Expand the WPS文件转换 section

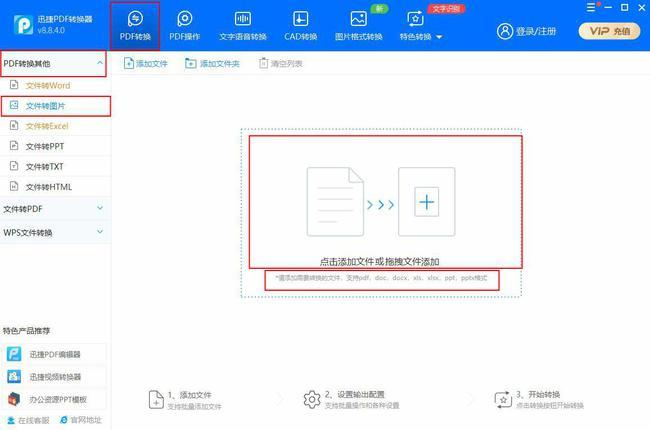pyautogui.click(x=56, y=232)
